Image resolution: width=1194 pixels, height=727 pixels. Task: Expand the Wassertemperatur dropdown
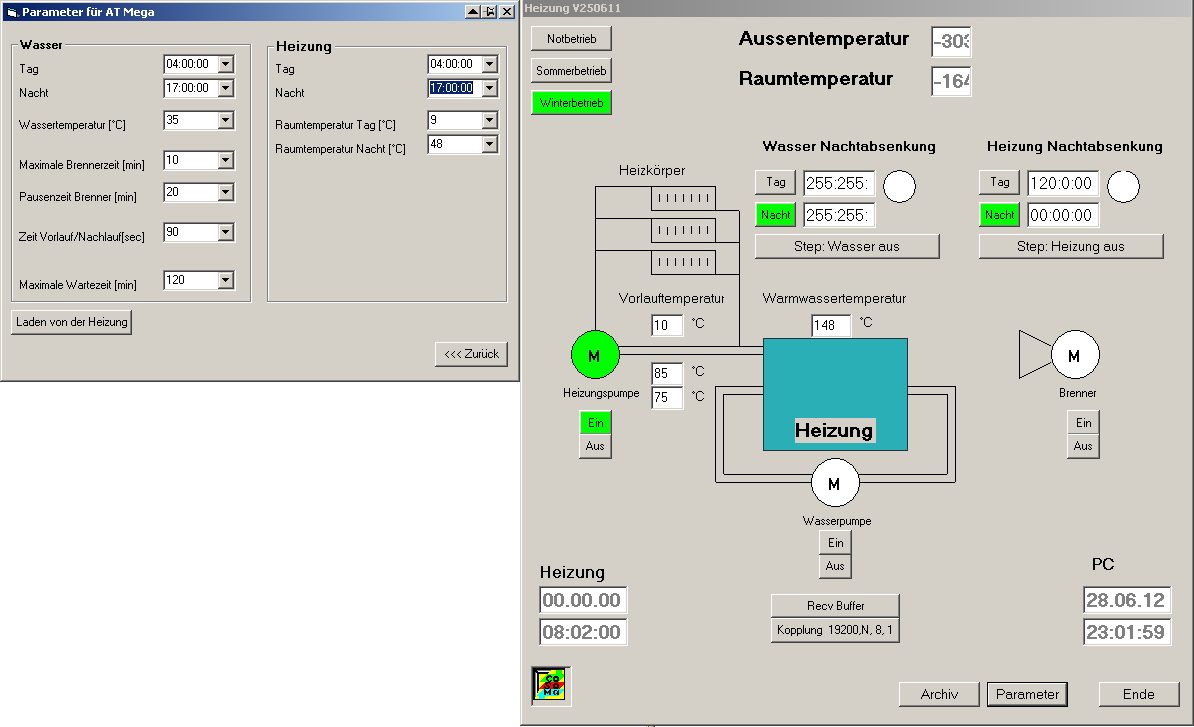point(225,121)
